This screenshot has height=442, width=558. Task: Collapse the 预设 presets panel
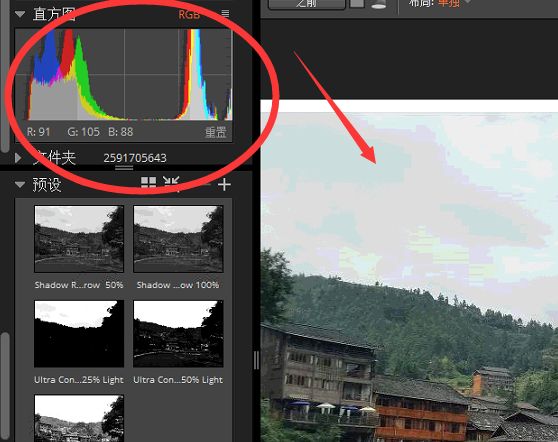pos(20,184)
